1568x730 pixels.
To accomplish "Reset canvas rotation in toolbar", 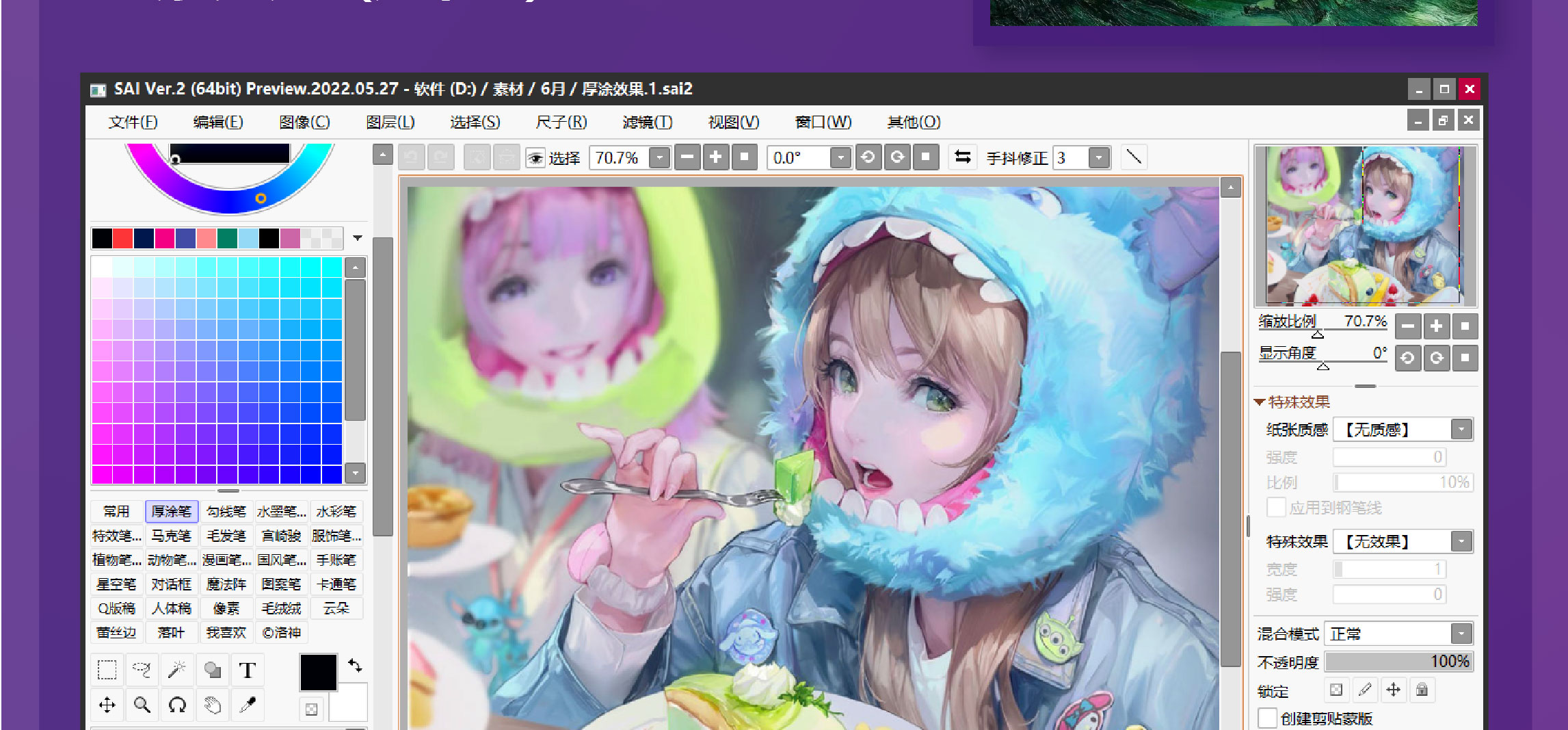I will pyautogui.click(x=926, y=157).
